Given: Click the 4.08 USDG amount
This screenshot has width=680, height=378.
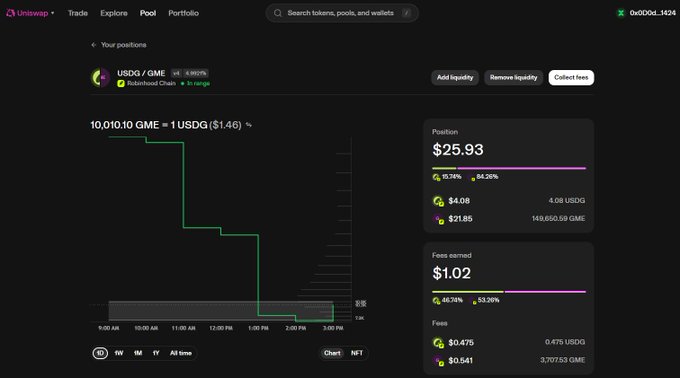Looking at the screenshot, I should [x=566, y=201].
